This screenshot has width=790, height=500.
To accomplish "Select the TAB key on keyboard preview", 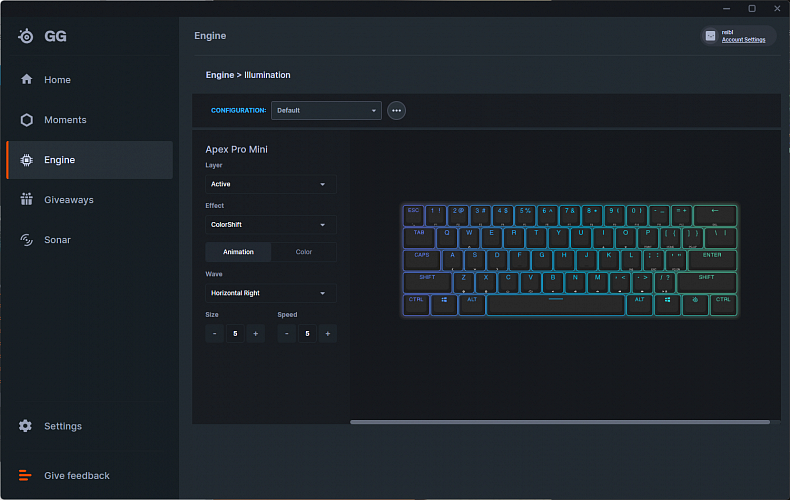I will click(x=419, y=237).
